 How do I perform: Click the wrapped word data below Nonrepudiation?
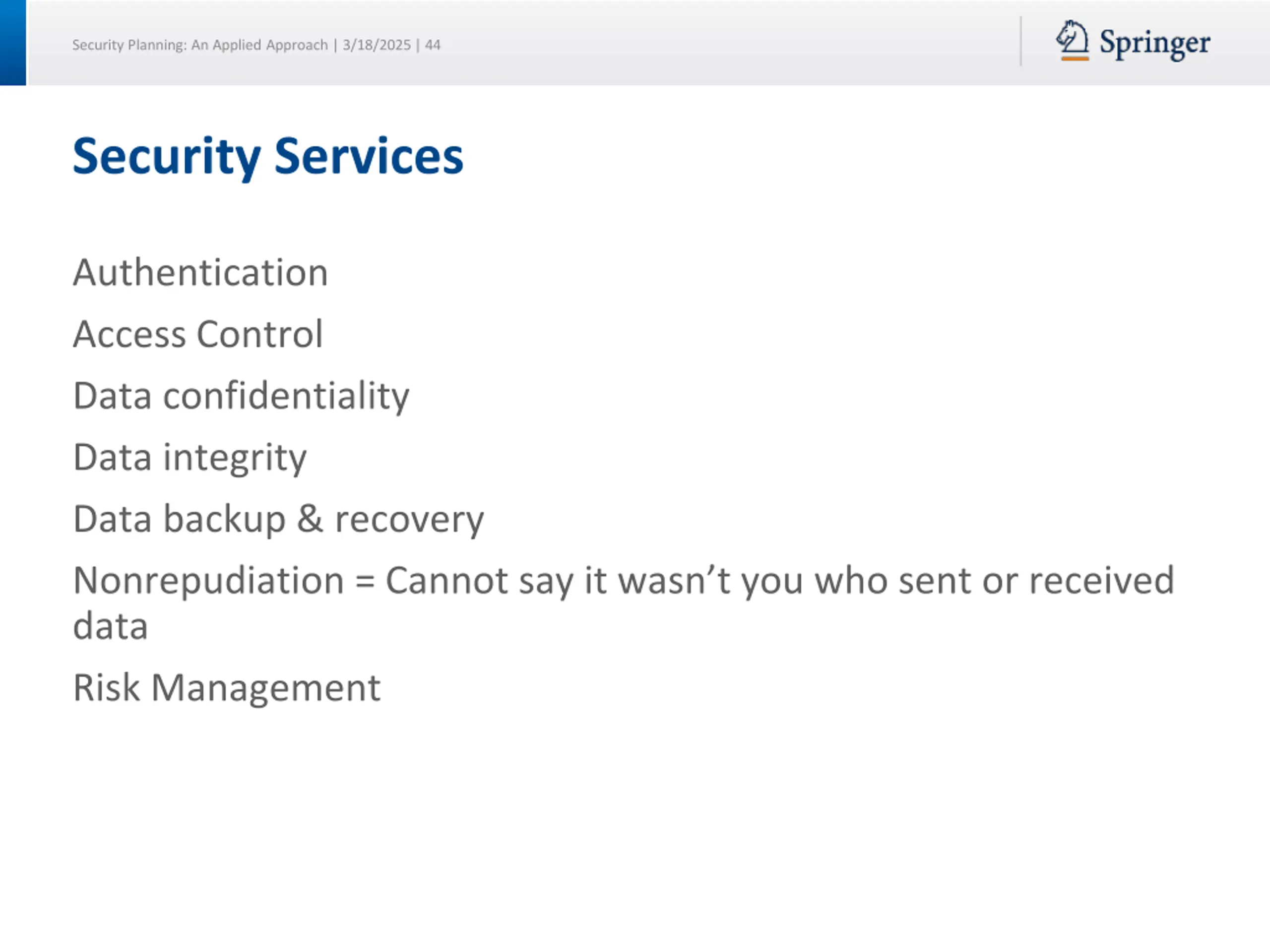[x=110, y=625]
